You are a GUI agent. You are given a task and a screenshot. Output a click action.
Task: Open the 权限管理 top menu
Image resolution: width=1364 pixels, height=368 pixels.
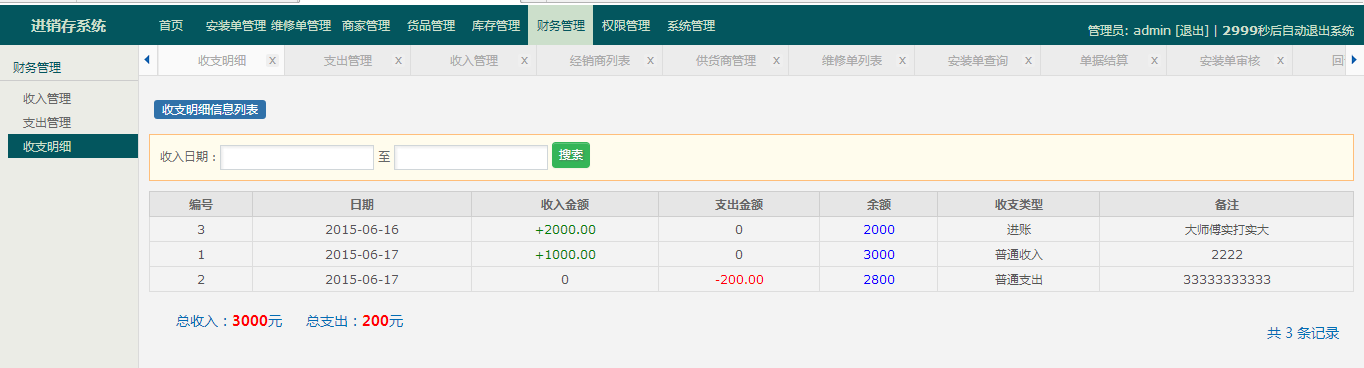626,26
